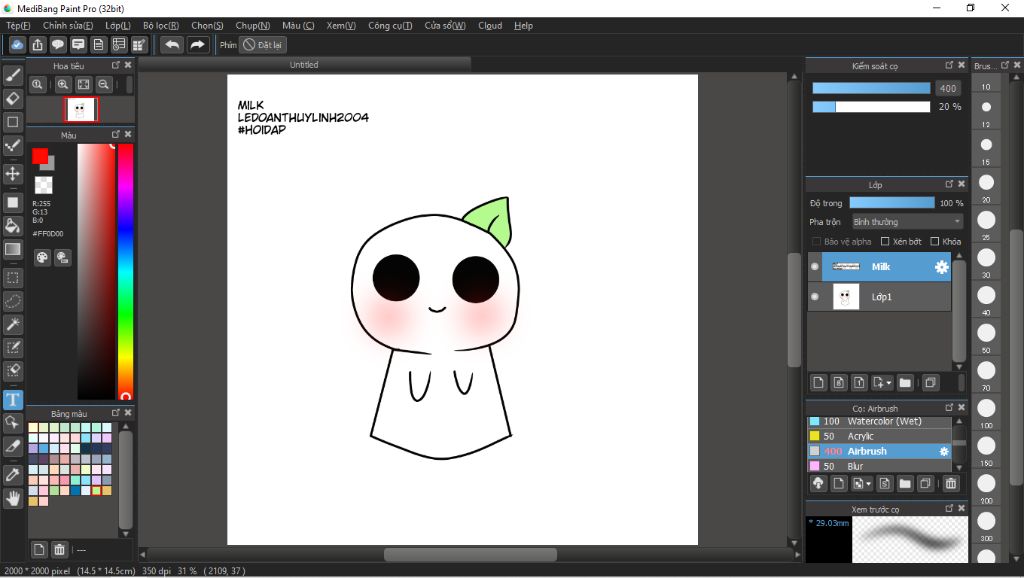Open the Tệp menu
This screenshot has height=578, width=1024.
(x=18, y=25)
